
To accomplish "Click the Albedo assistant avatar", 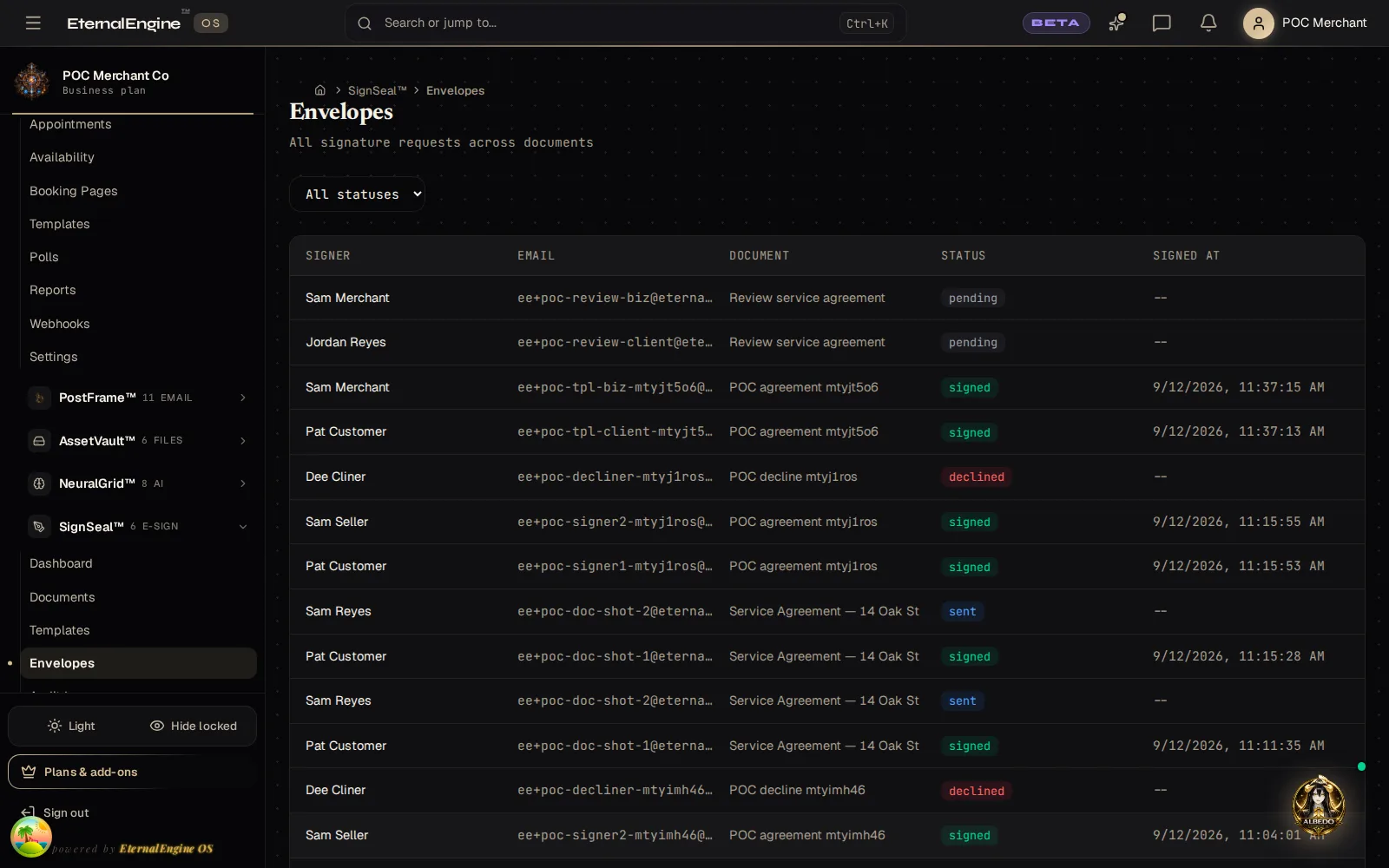I will click(x=1319, y=804).
